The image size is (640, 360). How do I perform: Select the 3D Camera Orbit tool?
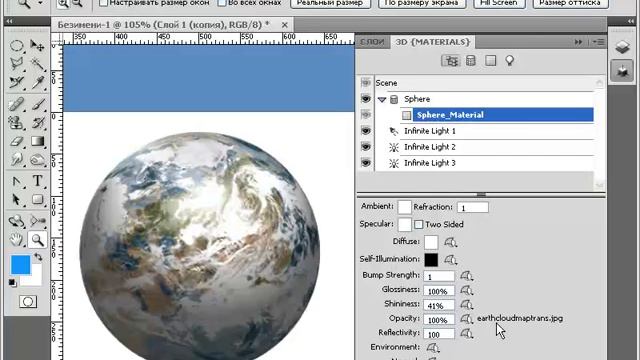point(38,221)
